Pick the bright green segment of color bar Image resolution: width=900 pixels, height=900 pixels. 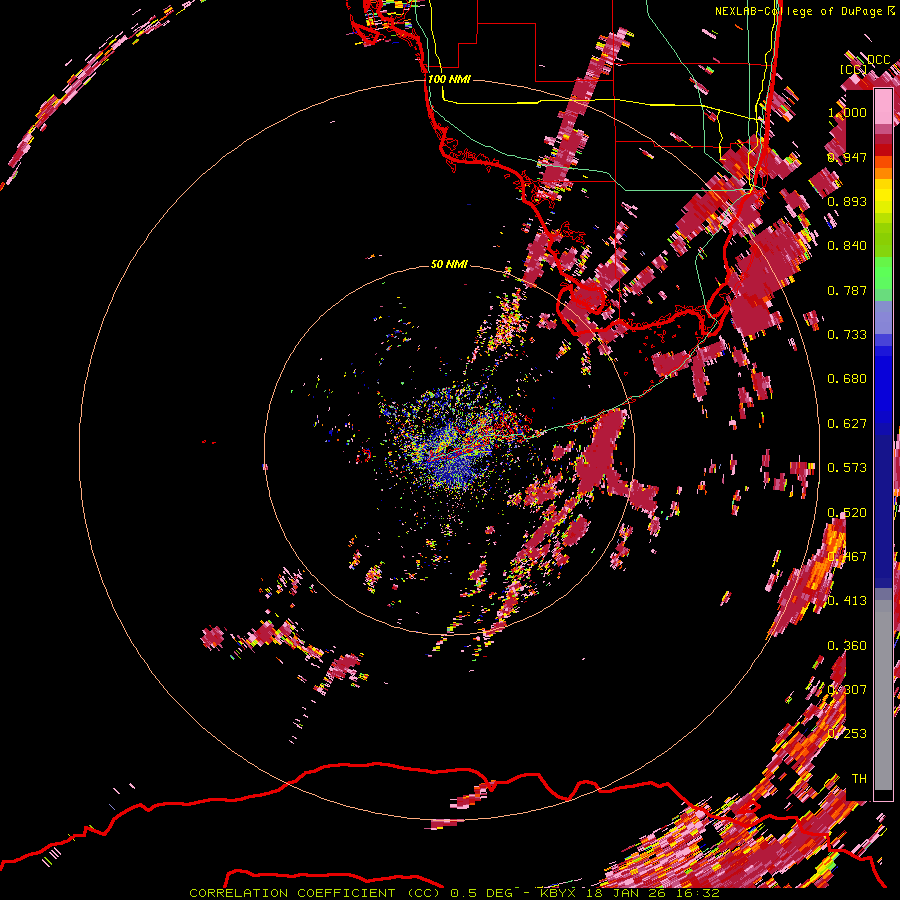(883, 273)
